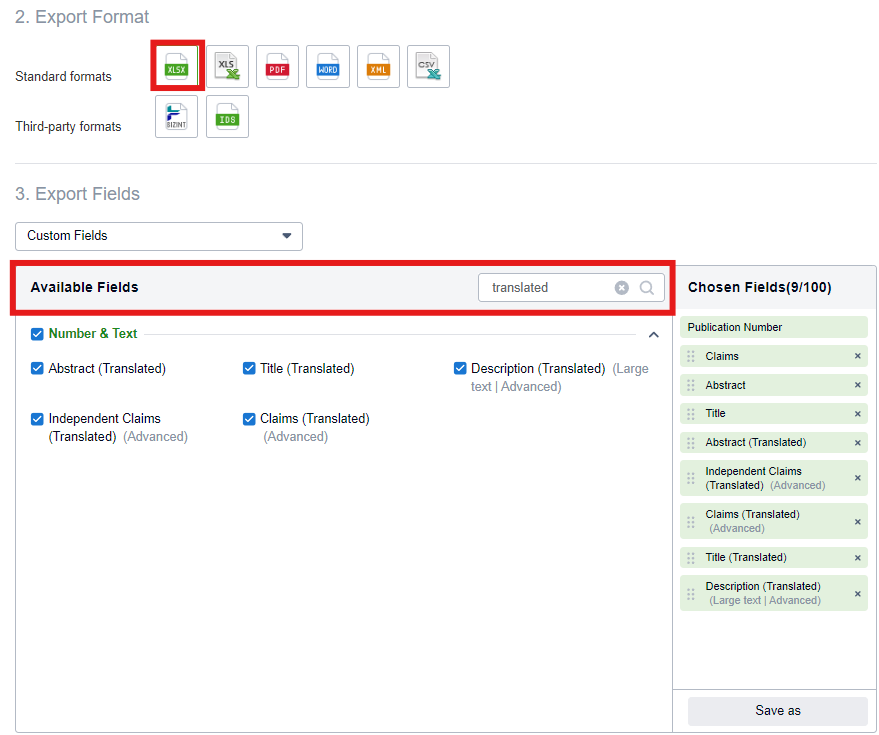
Task: Select the XLSX export format icon
Action: (177, 66)
